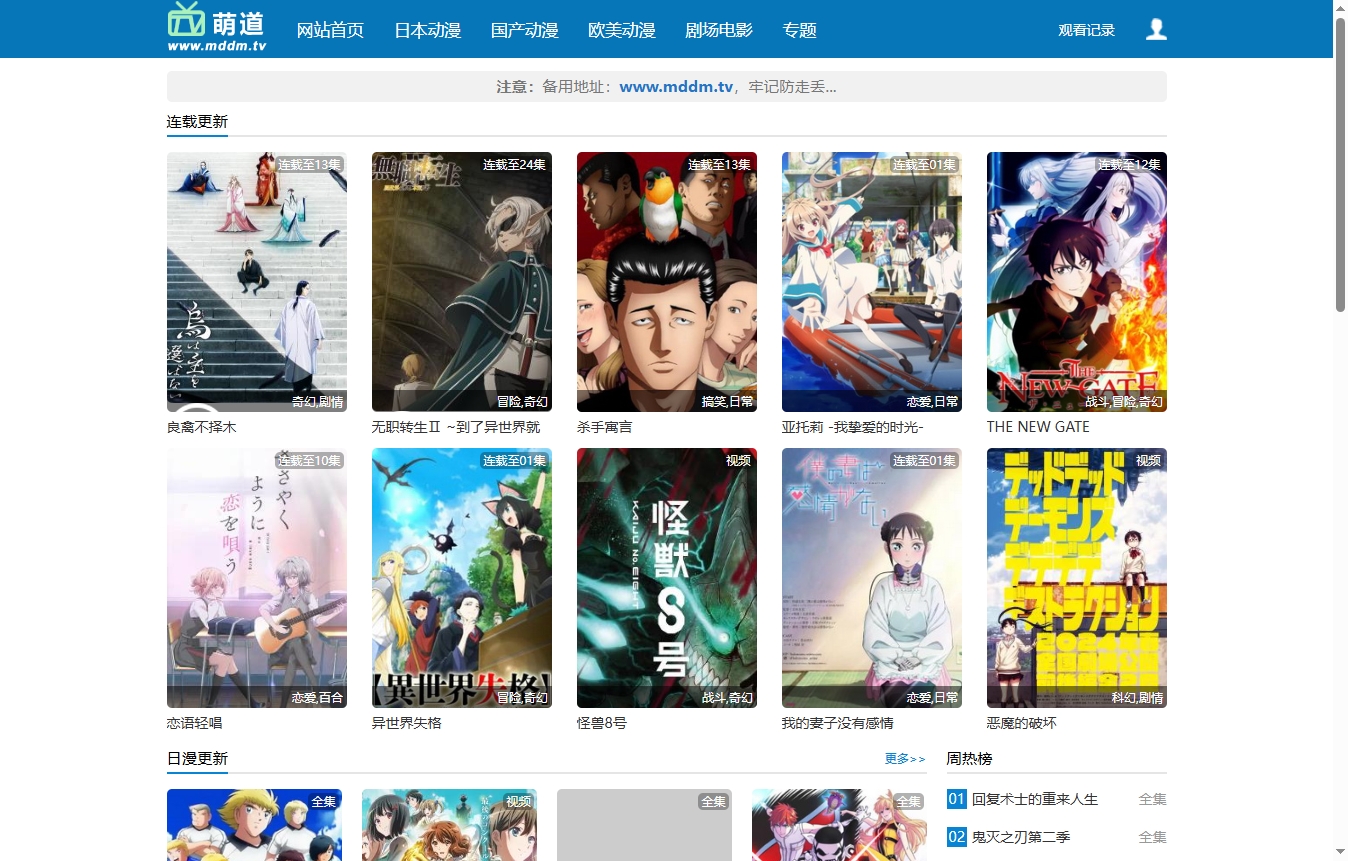The height and width of the screenshot is (861, 1348).
Task: Open 回复术士的重来人生 in 周热榜
Action: 1035,799
